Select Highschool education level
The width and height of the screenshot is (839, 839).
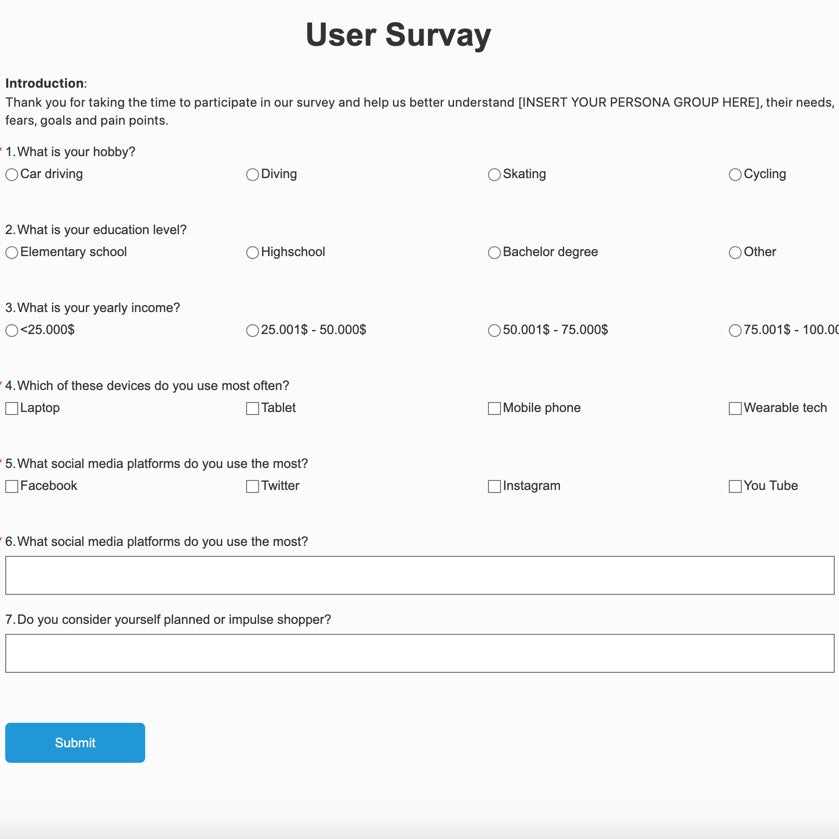click(x=252, y=253)
